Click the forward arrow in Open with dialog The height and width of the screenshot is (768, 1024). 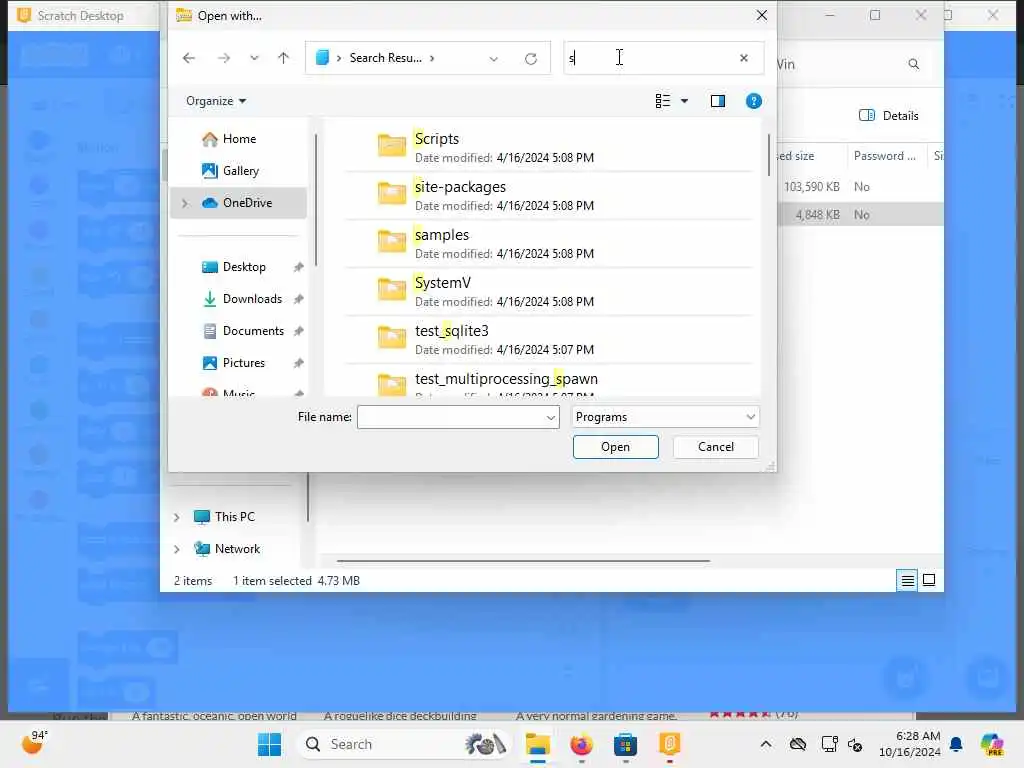pyautogui.click(x=224, y=58)
